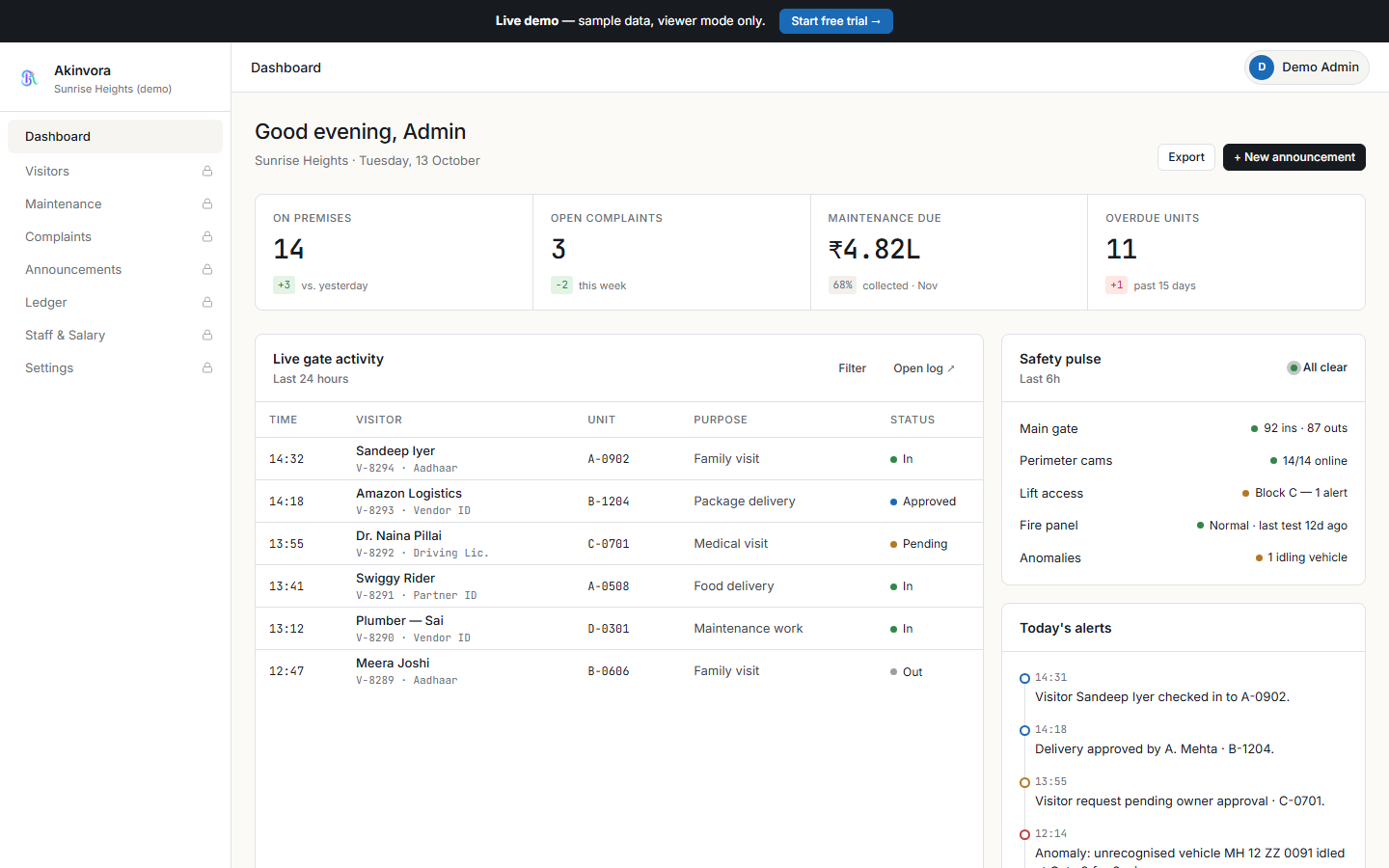Select the Amazon Logistics visitor entry
This screenshot has height=868, width=1389.
pos(619,502)
